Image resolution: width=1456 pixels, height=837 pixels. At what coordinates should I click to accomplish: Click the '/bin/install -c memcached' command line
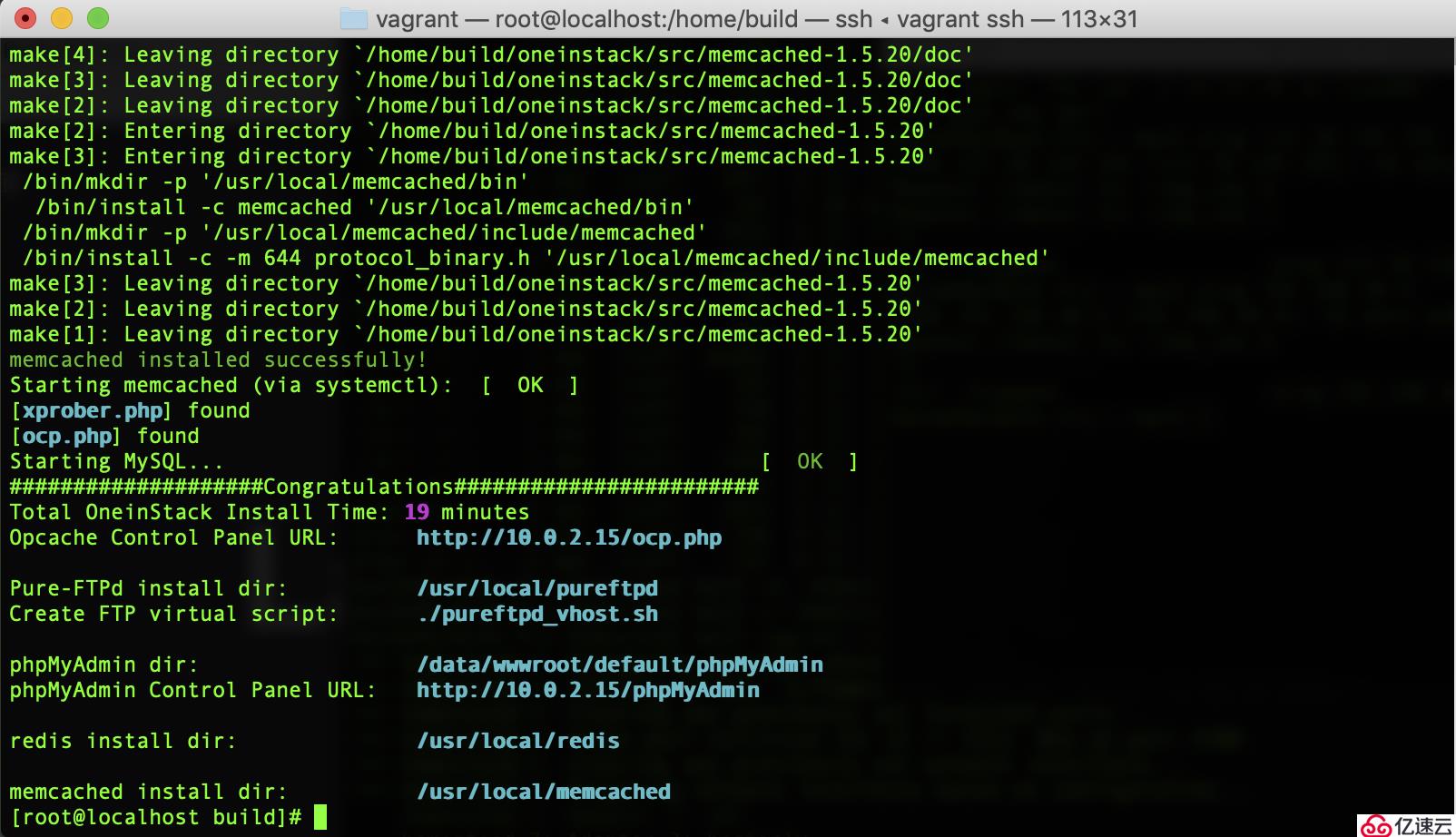[364, 207]
